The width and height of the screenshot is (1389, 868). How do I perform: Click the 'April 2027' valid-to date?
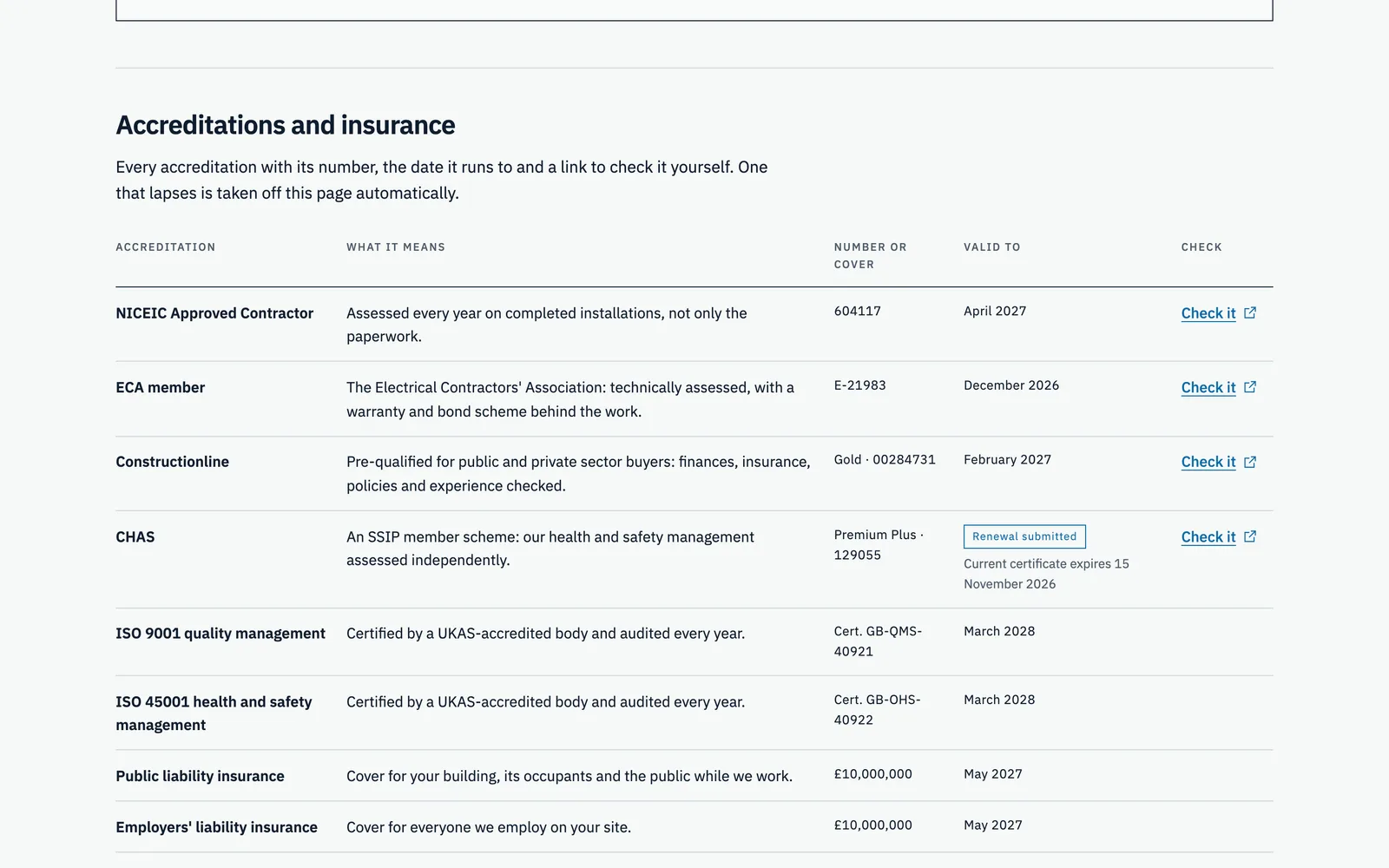[995, 311]
